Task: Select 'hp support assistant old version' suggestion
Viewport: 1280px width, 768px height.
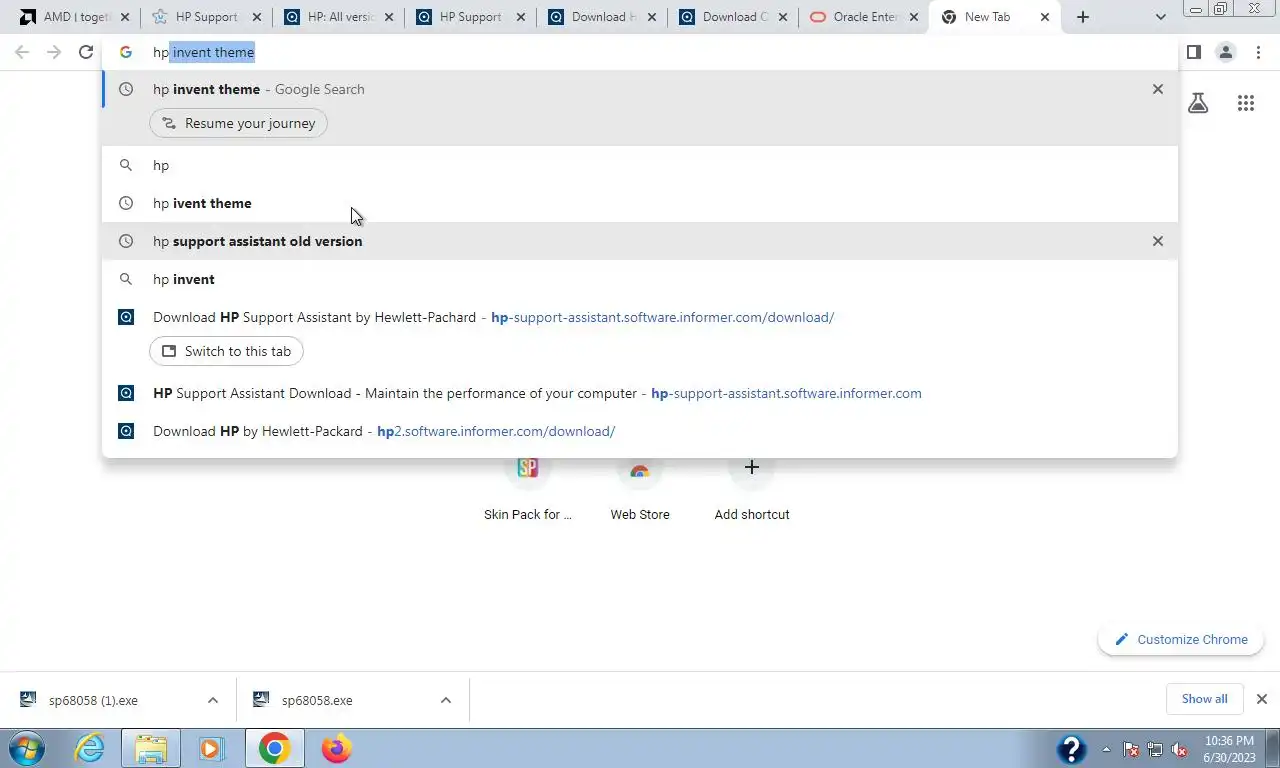Action: coord(640,241)
